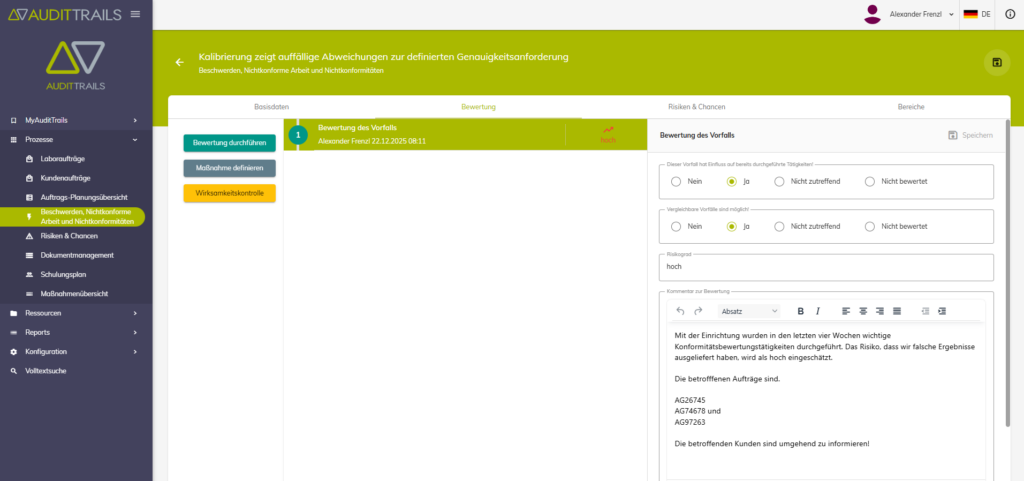Screen dimensions: 1024x481
Task: Click the save icon in the header
Action: point(997,62)
